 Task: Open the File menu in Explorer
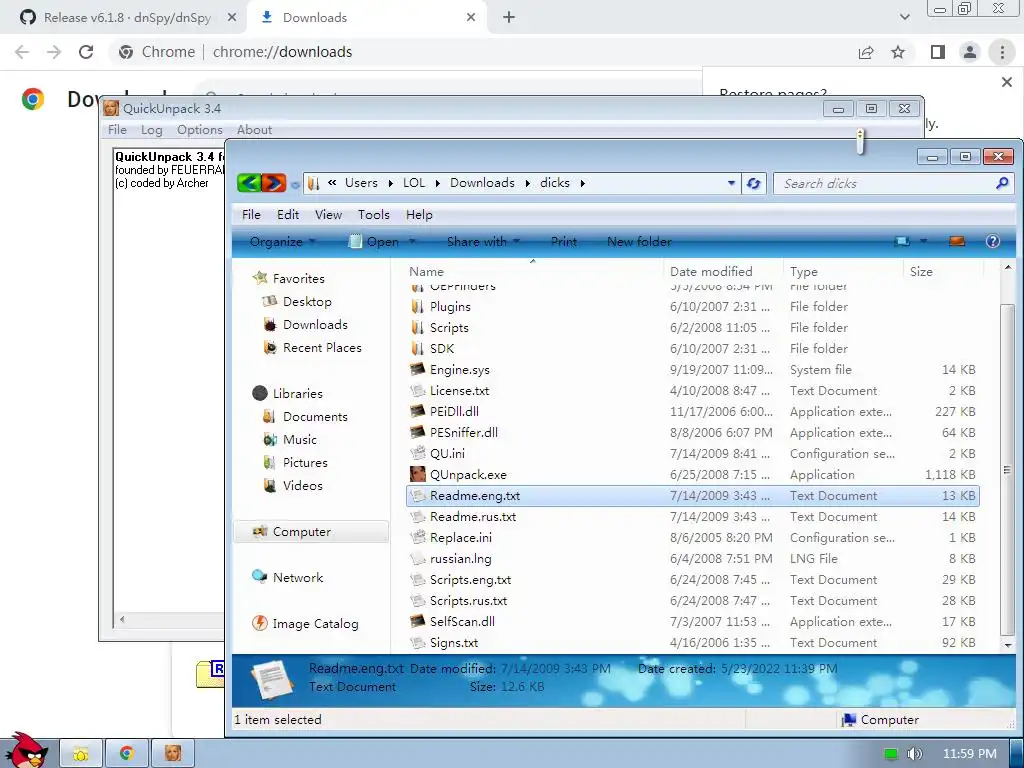coord(251,214)
